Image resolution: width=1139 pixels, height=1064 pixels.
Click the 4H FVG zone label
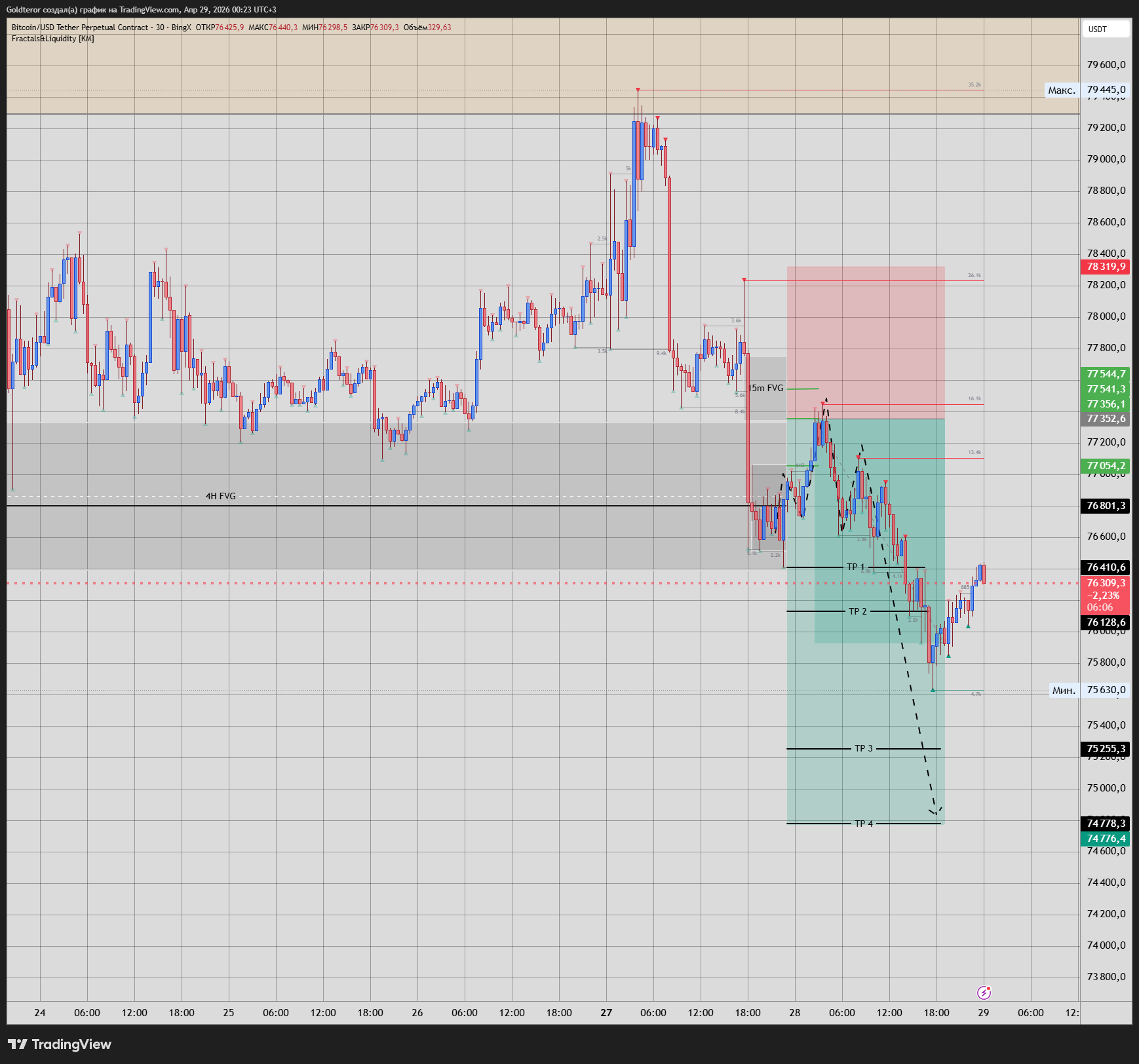(220, 496)
